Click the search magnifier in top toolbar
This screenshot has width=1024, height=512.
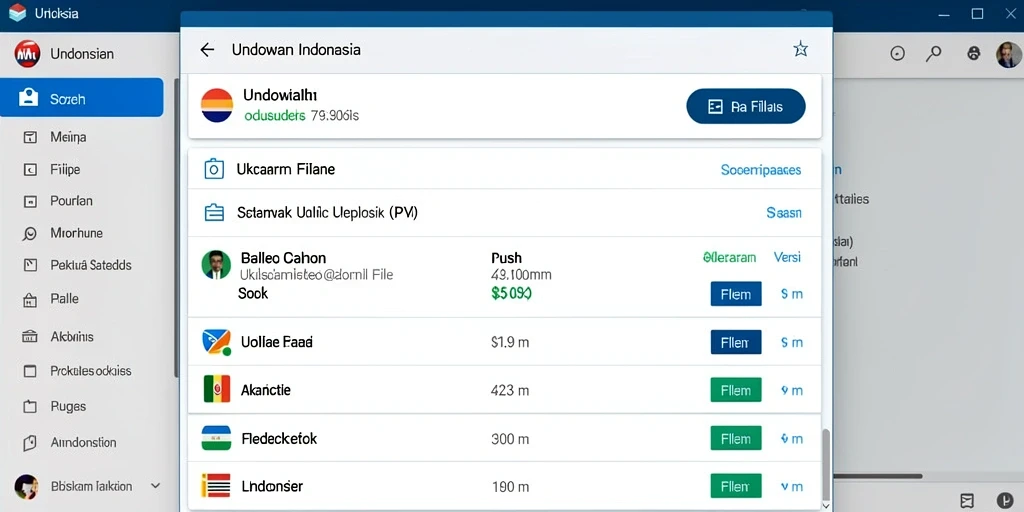tap(934, 54)
